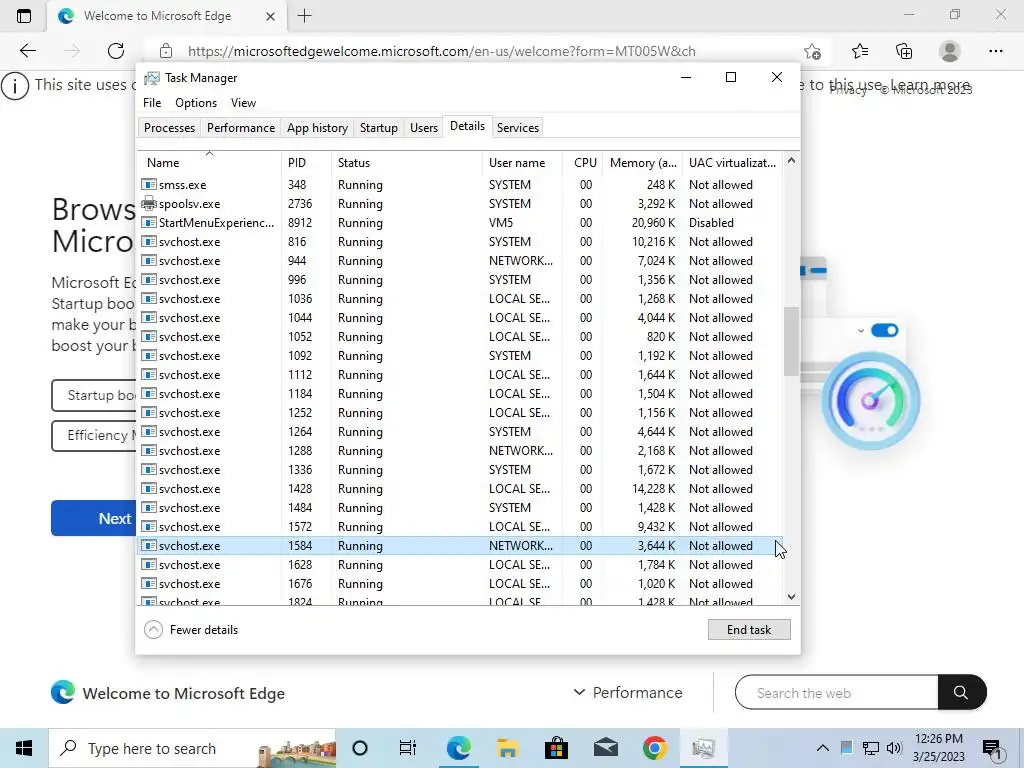The height and width of the screenshot is (768, 1024).
Task: Select the spoolsv.exe process row
Action: point(460,204)
